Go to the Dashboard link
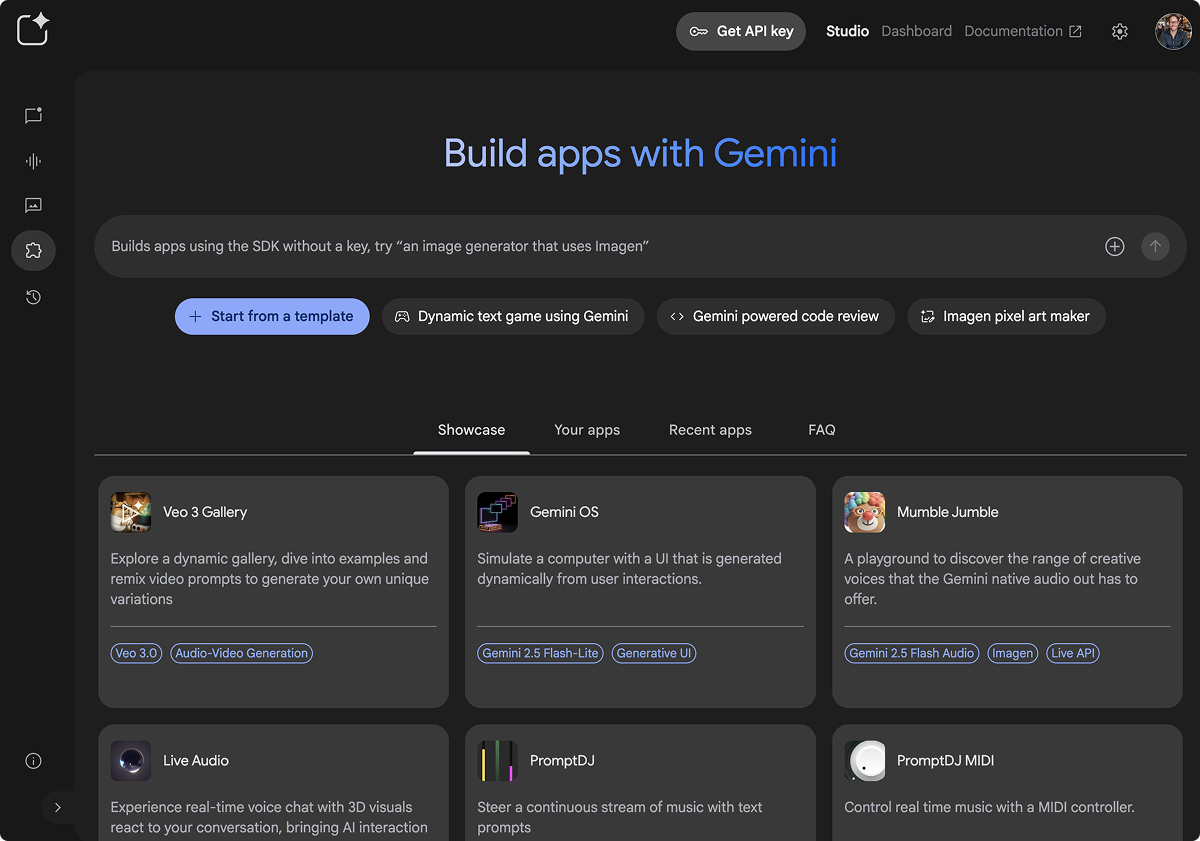1200x841 pixels. [916, 32]
